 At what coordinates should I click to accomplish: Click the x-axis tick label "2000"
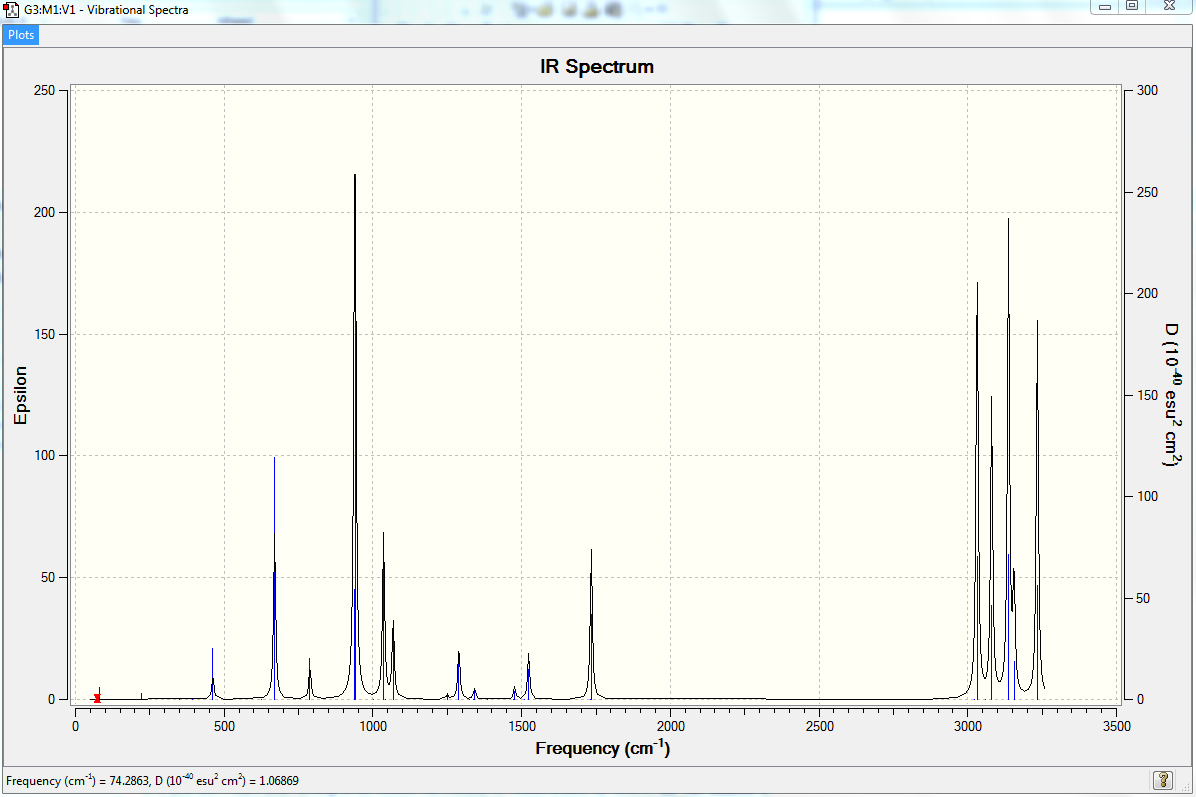[670, 726]
